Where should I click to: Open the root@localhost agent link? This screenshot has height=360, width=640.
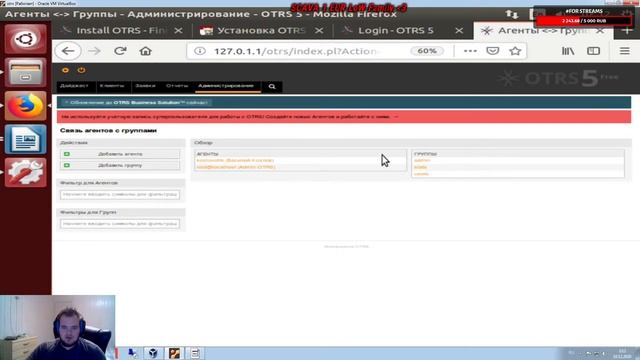coord(236,167)
